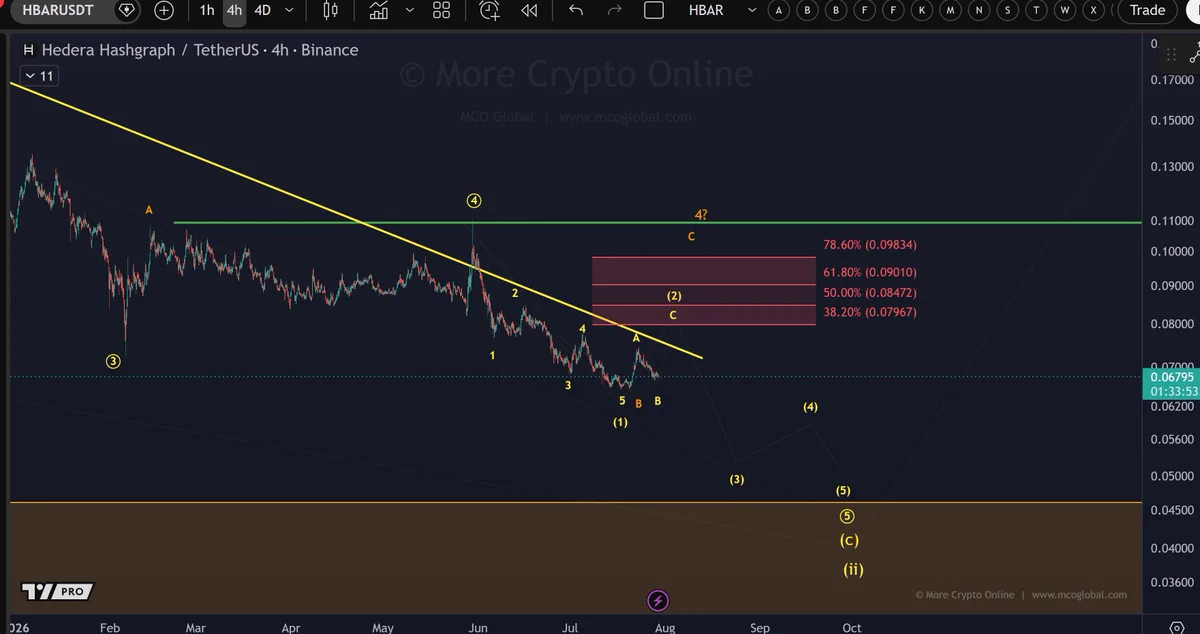Select the circled N shortcut

[x=980, y=10]
